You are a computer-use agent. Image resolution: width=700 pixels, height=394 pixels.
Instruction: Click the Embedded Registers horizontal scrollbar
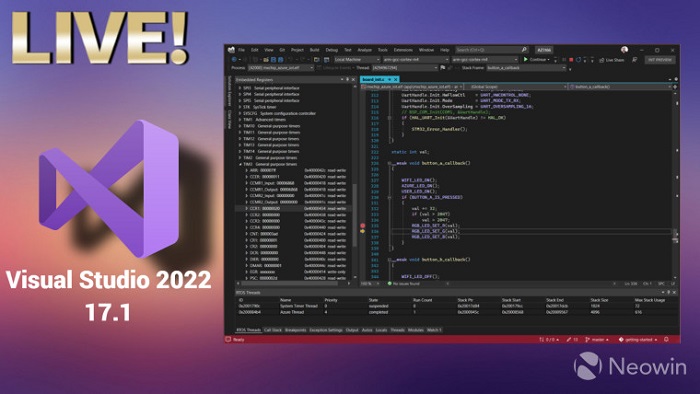[x=293, y=283]
